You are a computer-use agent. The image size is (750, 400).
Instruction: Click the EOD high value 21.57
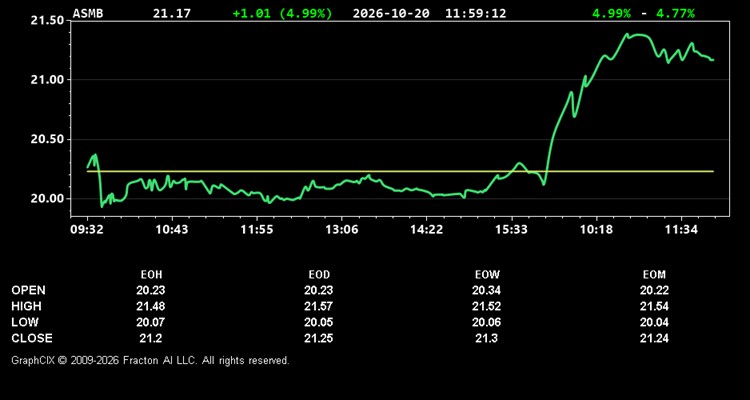click(x=319, y=306)
